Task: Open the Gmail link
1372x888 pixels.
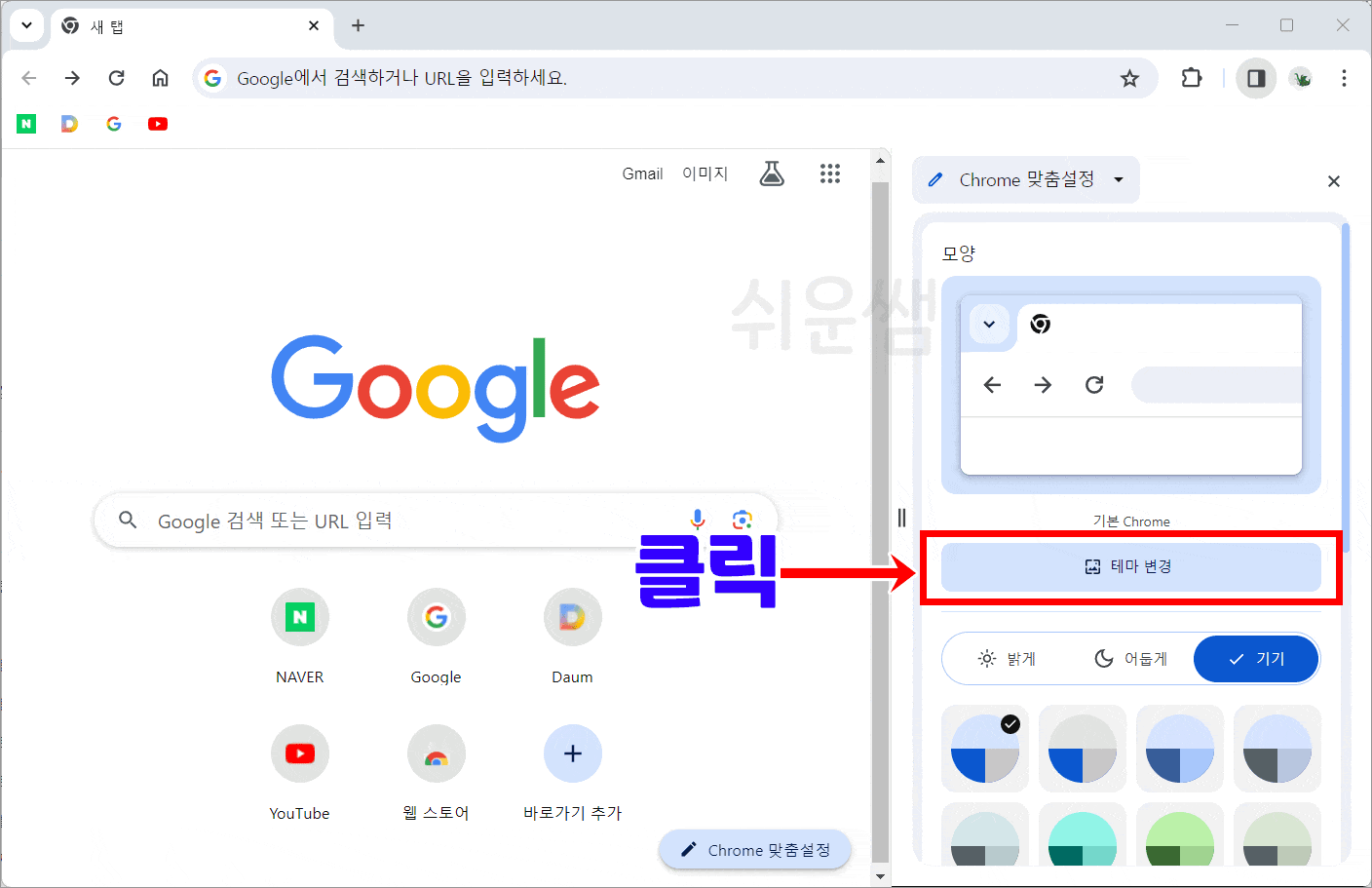Action: [x=642, y=174]
